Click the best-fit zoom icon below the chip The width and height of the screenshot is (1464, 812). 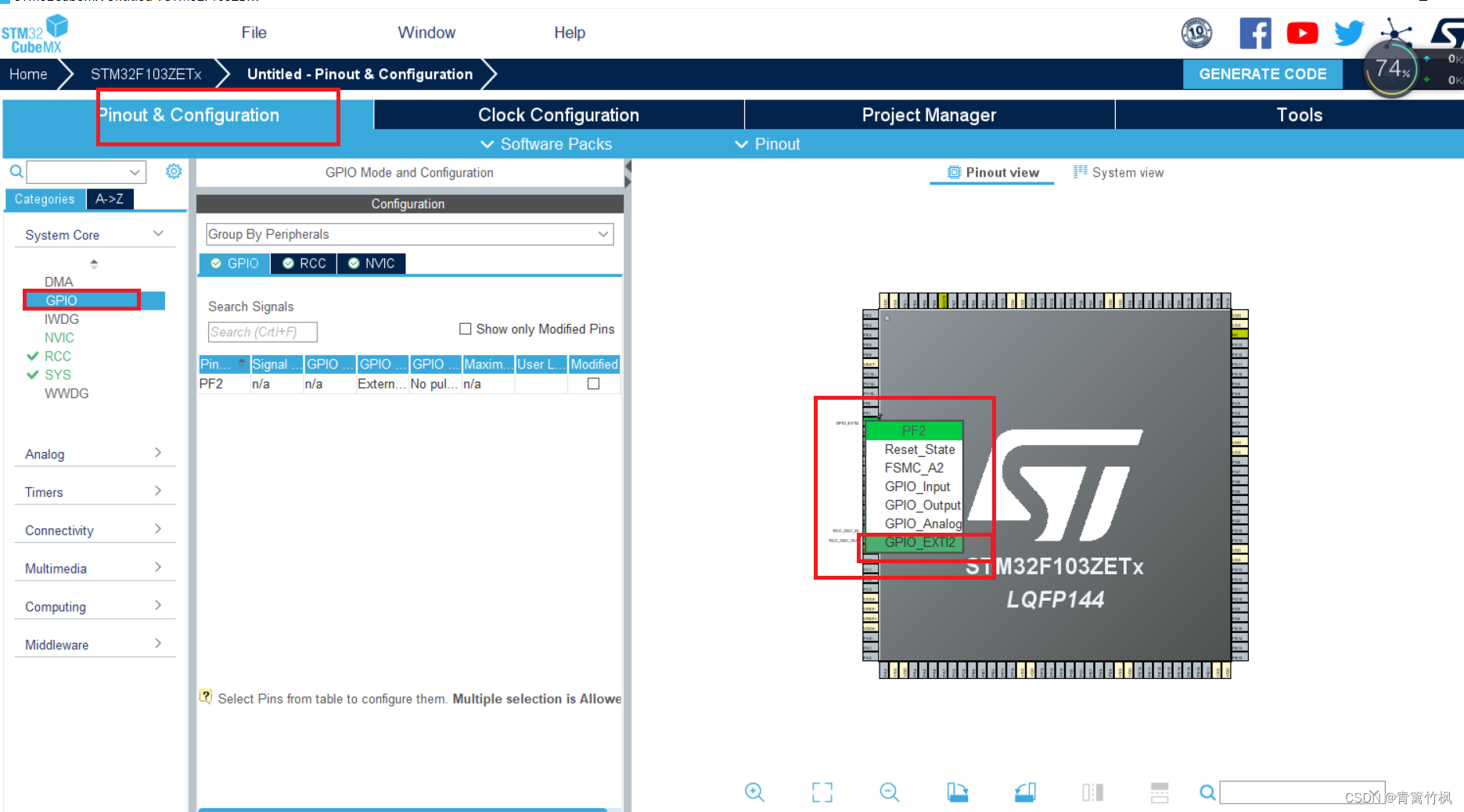[x=822, y=792]
